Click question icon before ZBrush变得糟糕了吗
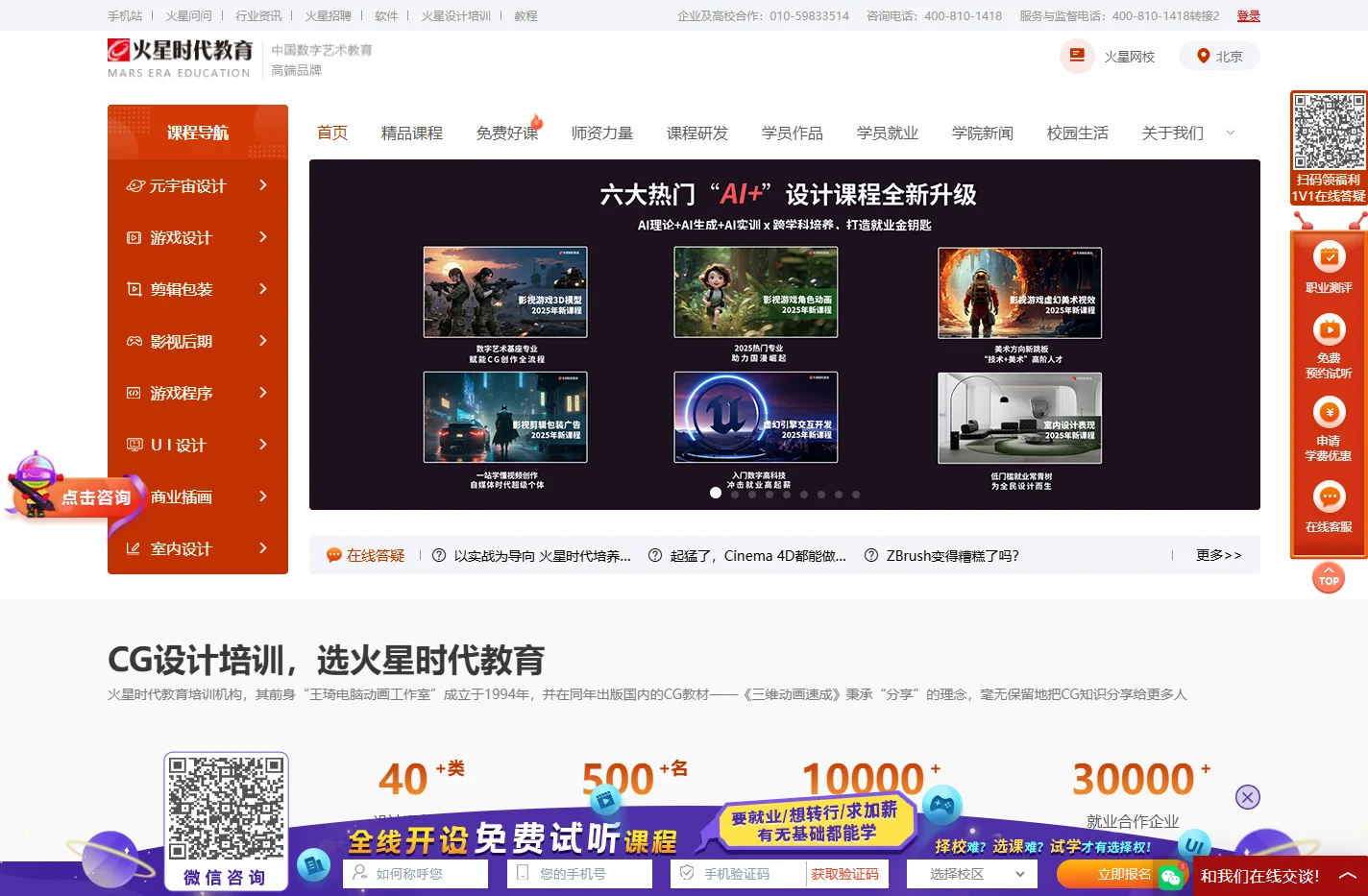Screen dimensions: 1368x896 (x=871, y=555)
